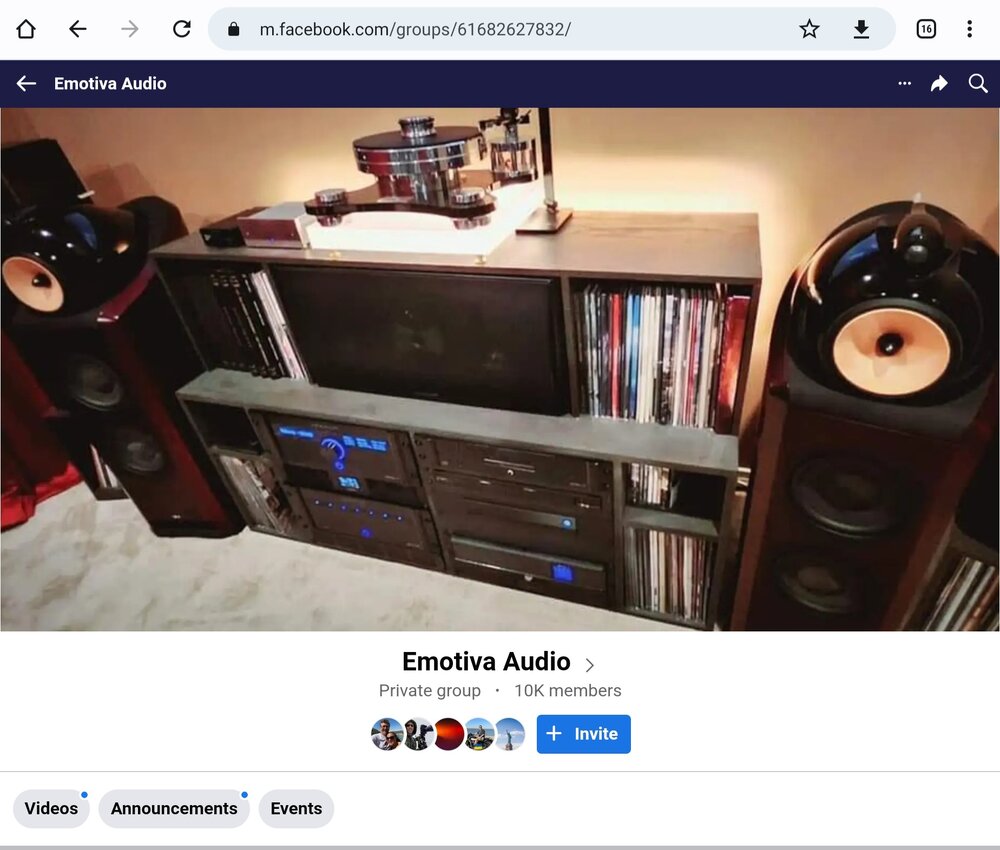The image size is (1000, 850).
Task: Search within the Emotiva Audio group
Action: [978, 84]
